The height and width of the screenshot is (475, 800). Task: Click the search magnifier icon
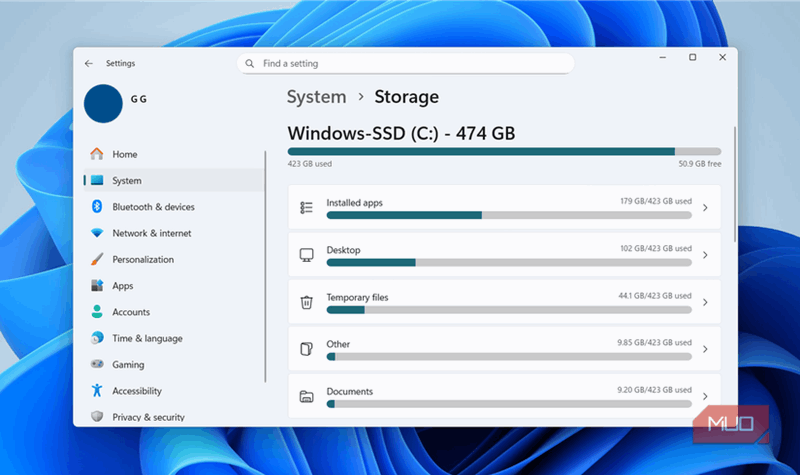pos(249,63)
